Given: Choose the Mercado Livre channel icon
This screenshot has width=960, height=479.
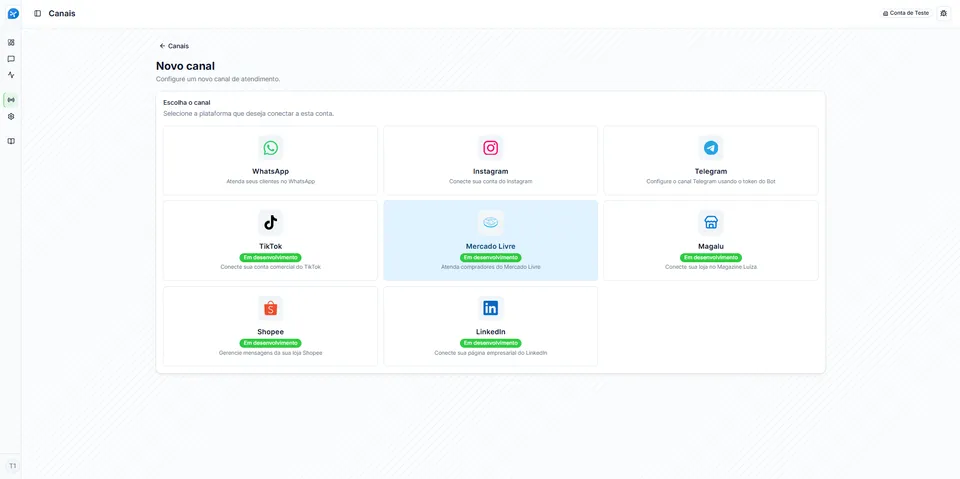Looking at the screenshot, I should click(x=490, y=222).
